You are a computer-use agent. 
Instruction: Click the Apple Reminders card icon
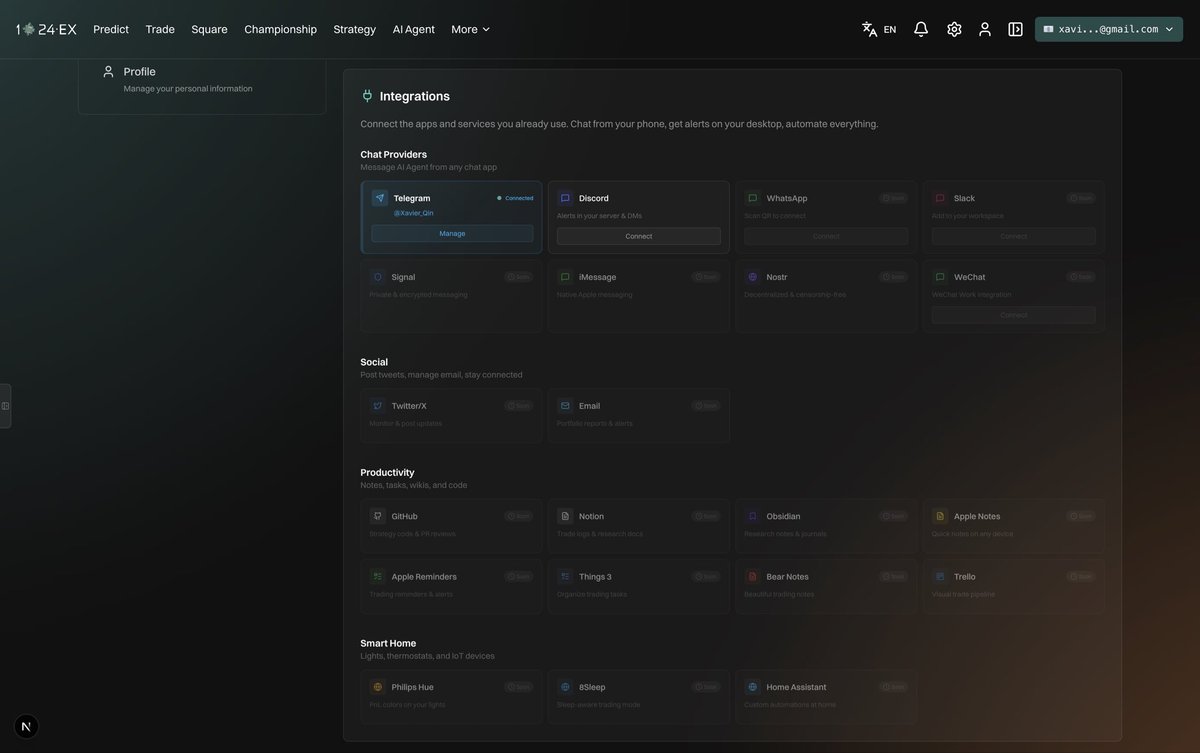[378, 577]
